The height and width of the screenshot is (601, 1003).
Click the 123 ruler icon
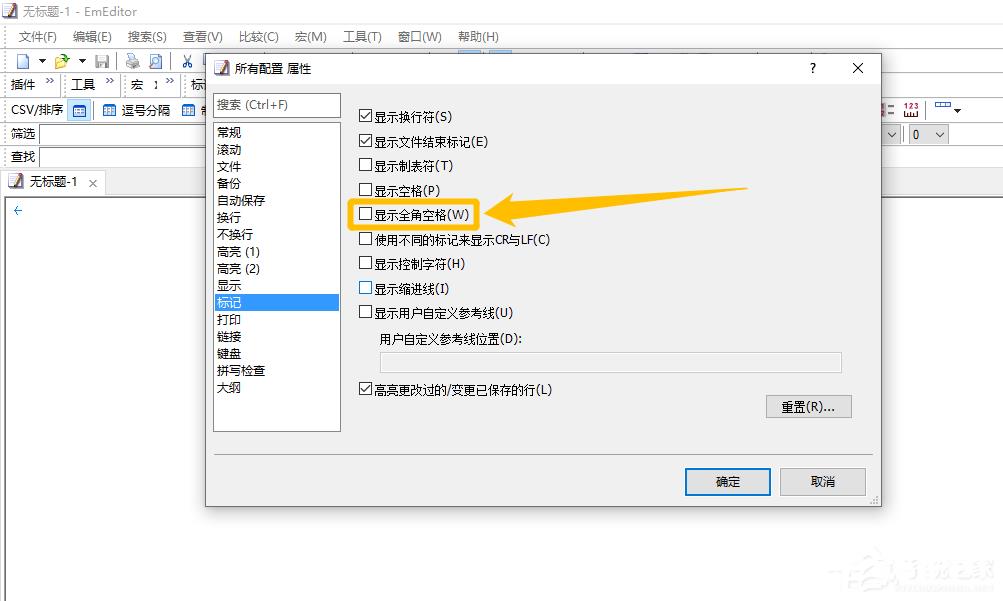pyautogui.click(x=911, y=110)
